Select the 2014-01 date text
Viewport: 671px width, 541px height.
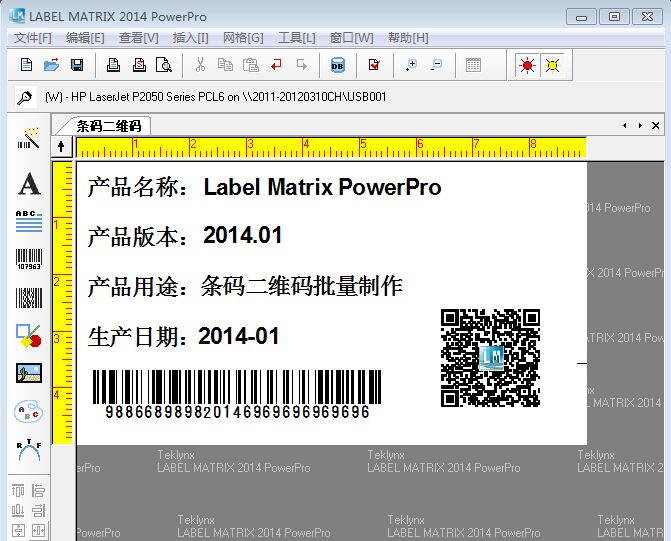pos(238,336)
